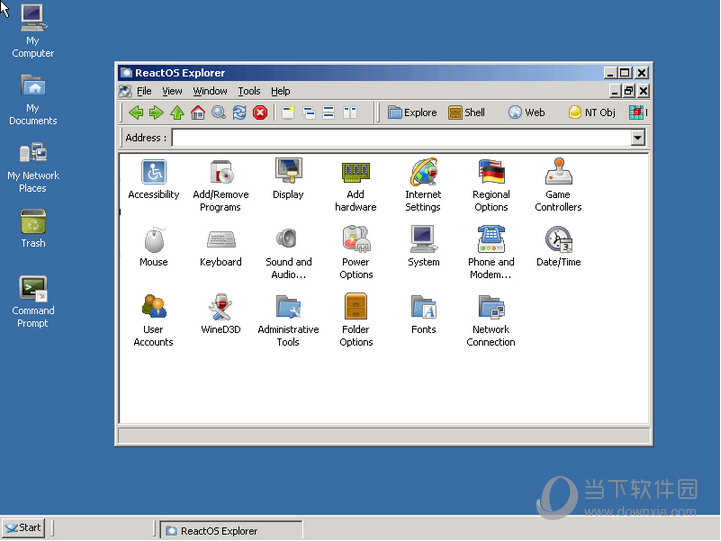Screen dimensions: 721x541
Task: Select ReactOS Explorer taskbar entry
Action: click(230, 531)
